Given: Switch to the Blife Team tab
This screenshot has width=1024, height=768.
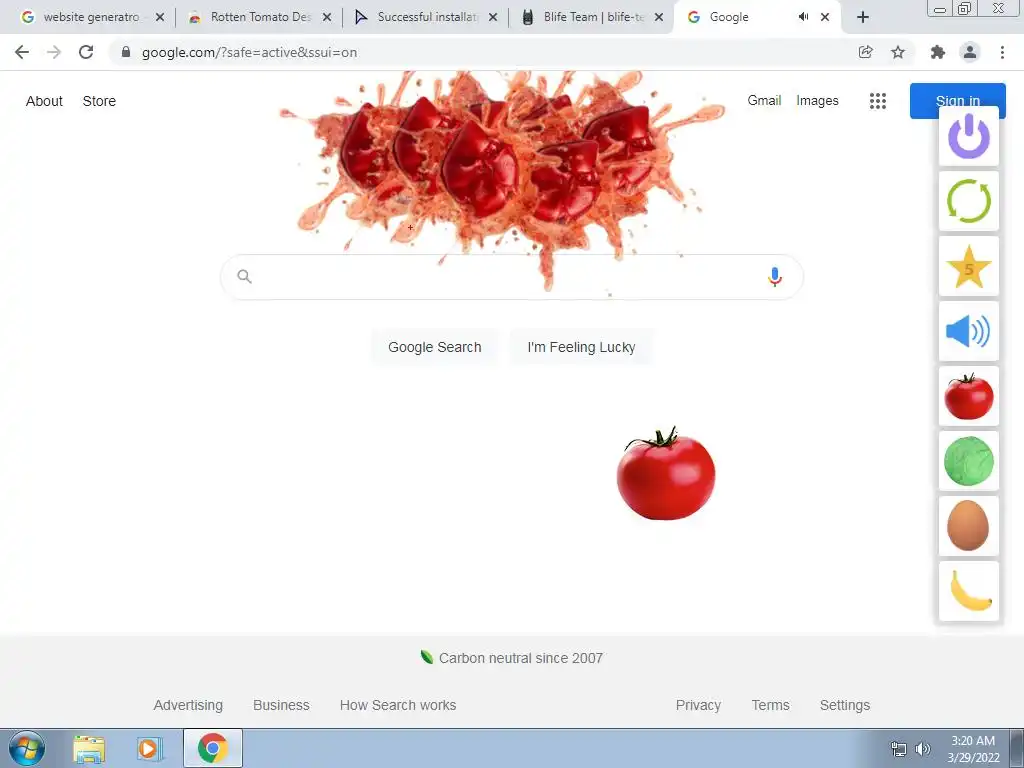Looking at the screenshot, I should tap(593, 17).
